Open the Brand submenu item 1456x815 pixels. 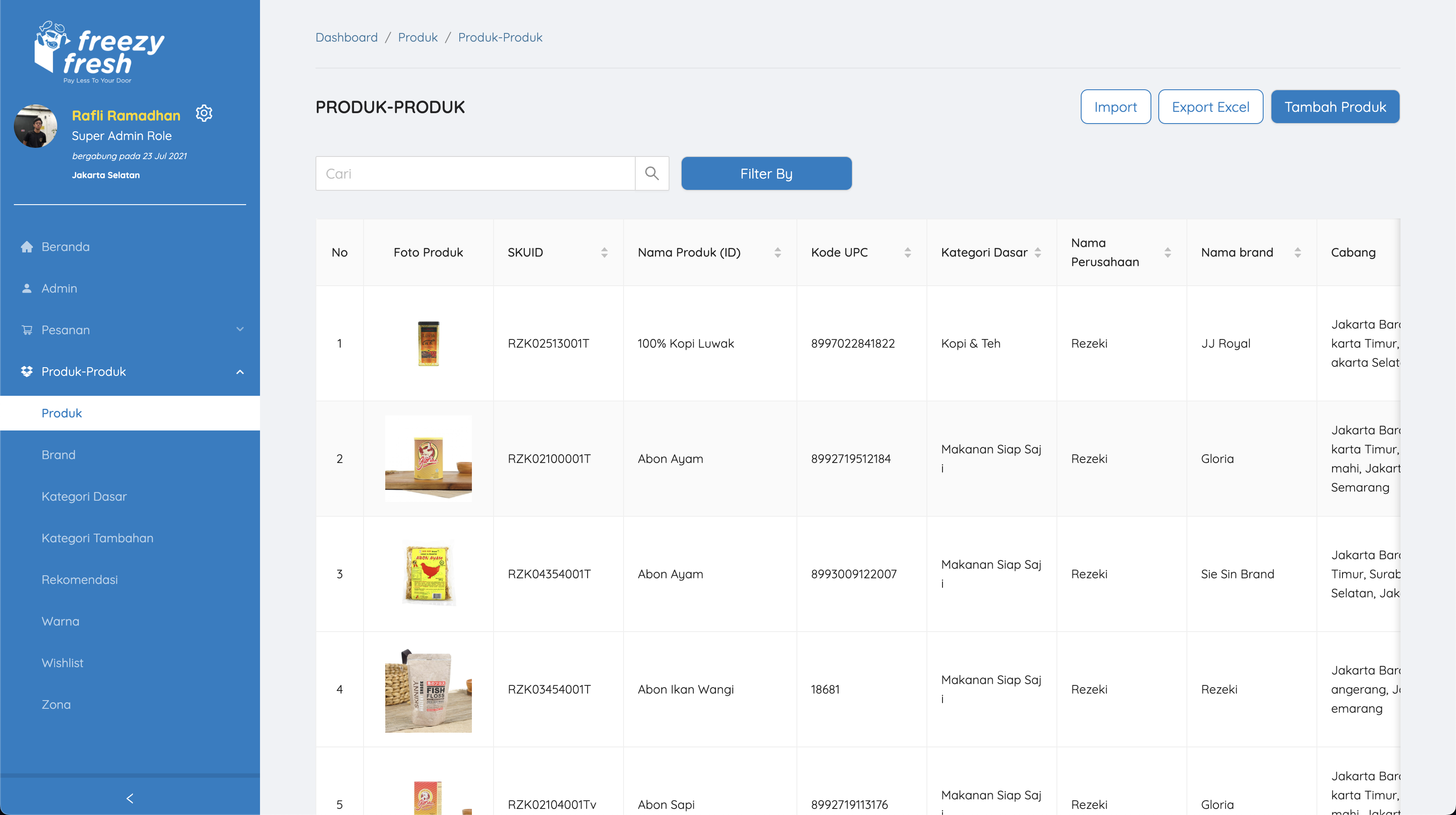[x=58, y=455]
